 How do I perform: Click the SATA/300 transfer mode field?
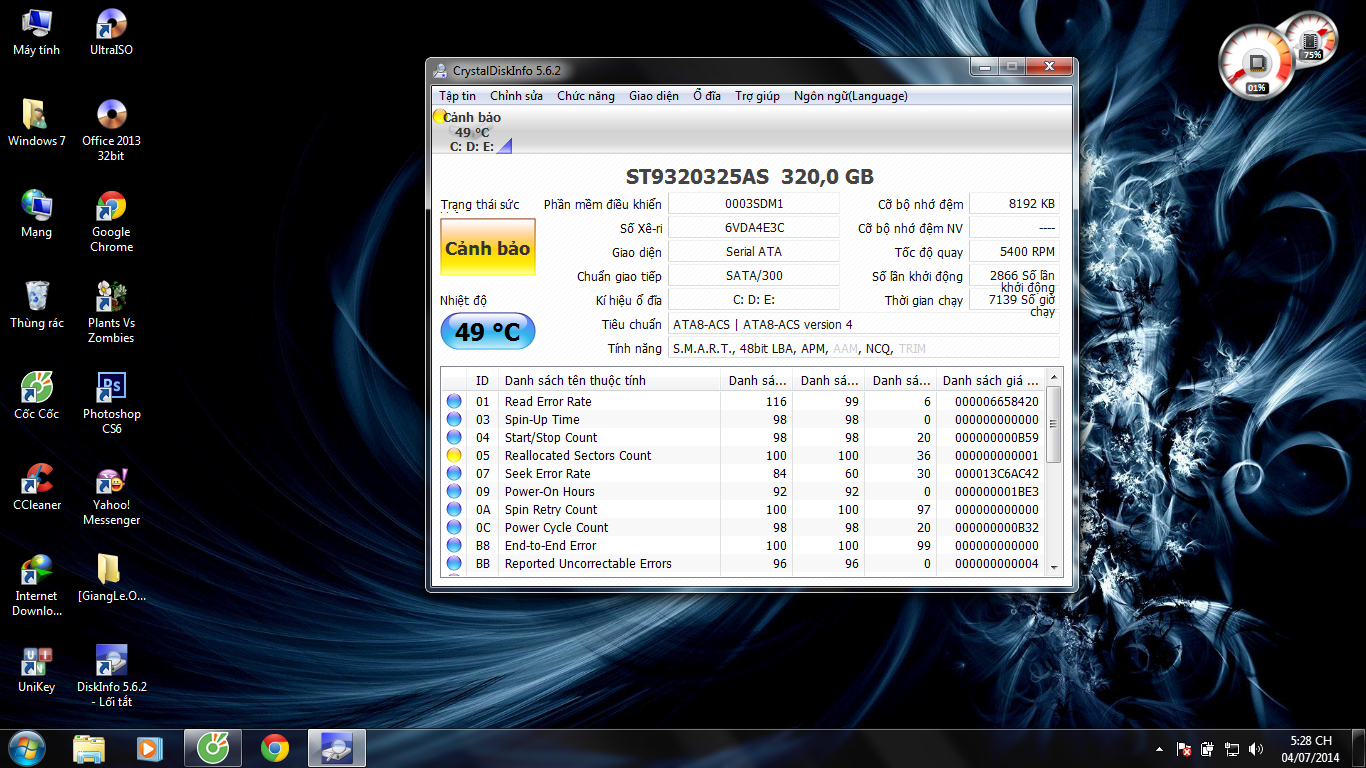(x=754, y=276)
